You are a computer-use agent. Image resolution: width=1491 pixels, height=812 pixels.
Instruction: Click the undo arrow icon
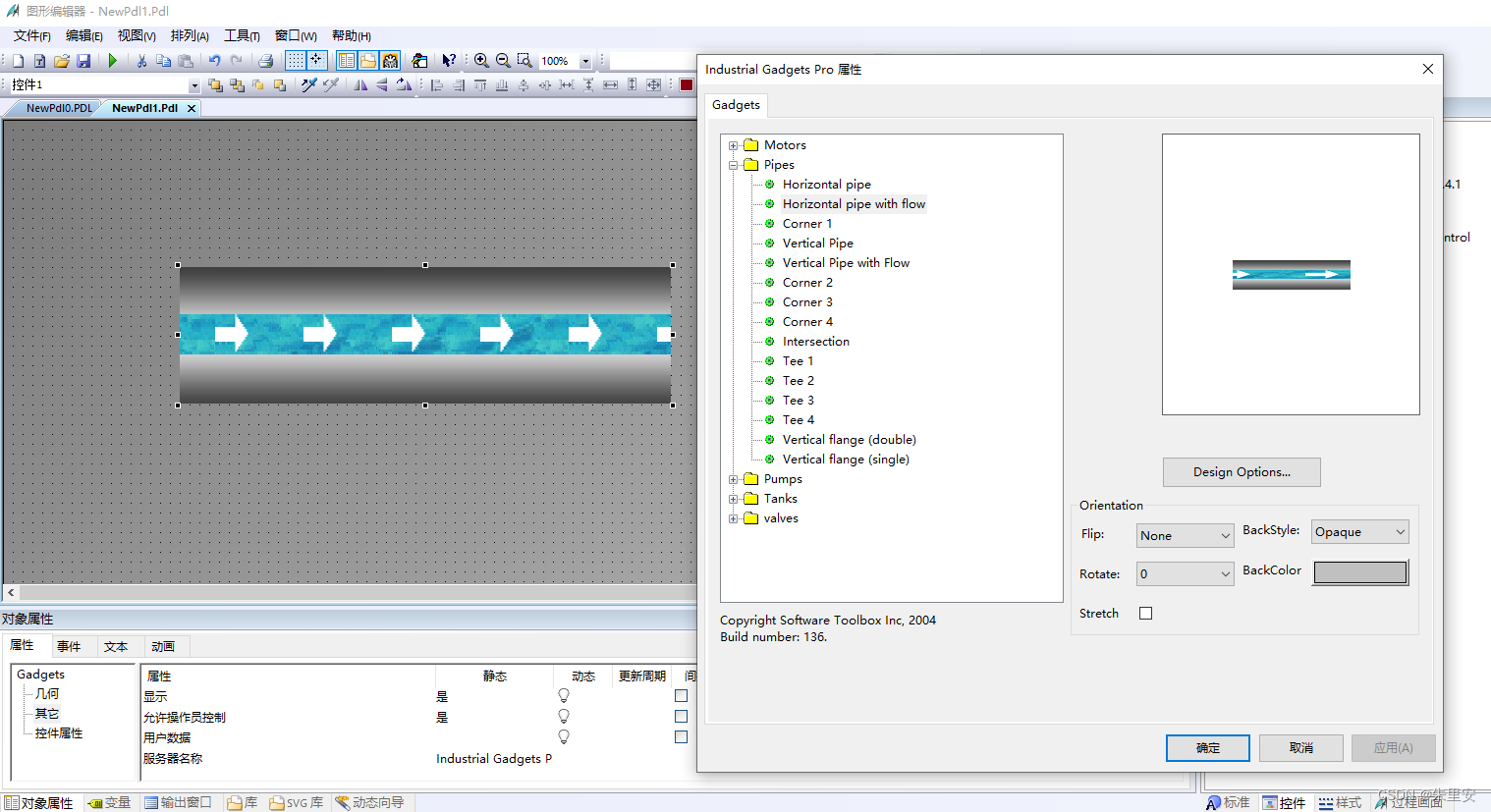click(214, 60)
